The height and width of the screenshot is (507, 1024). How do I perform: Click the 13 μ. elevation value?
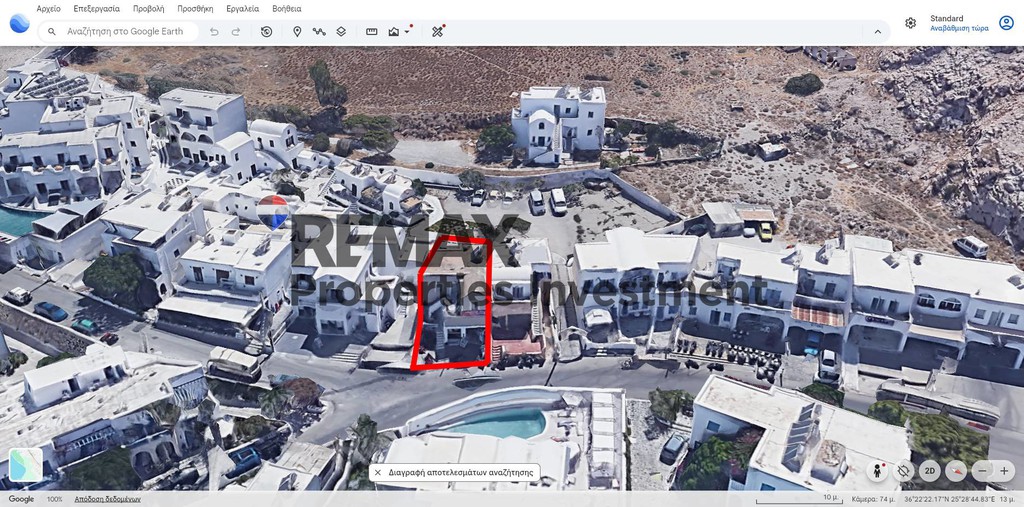point(1007,499)
